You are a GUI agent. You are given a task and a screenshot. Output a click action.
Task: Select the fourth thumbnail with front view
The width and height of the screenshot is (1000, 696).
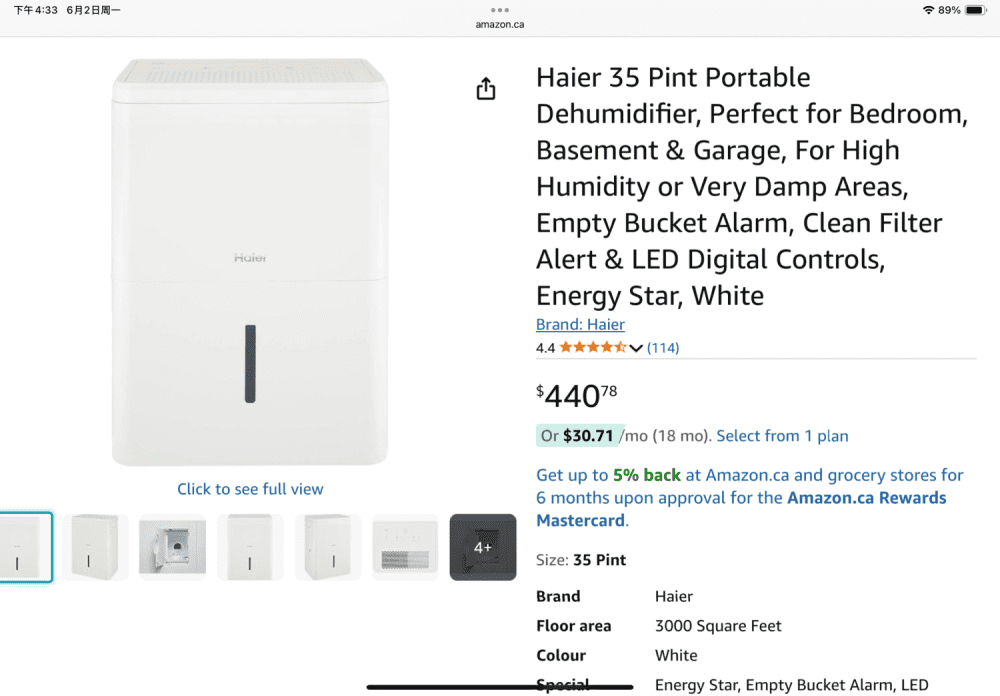pos(250,547)
